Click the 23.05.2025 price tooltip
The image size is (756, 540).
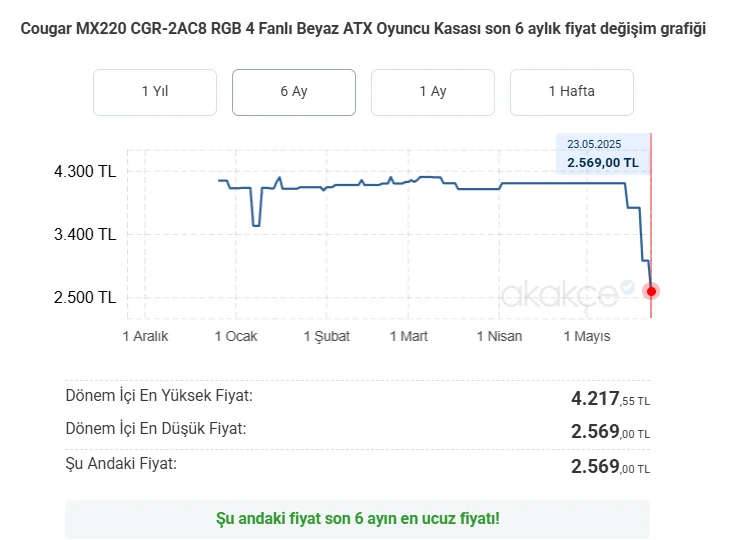coord(602,154)
